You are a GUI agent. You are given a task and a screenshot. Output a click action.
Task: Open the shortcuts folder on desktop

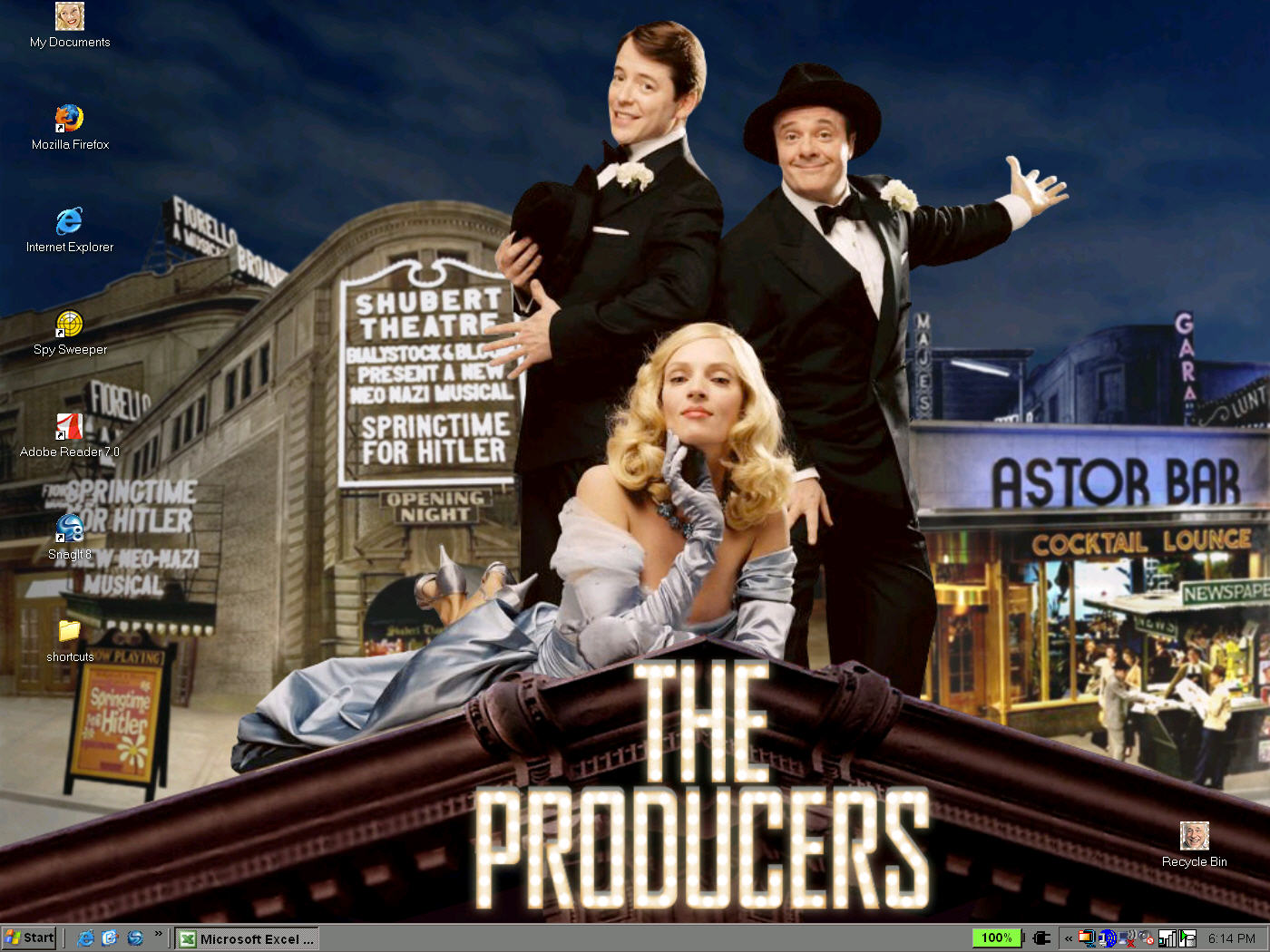click(x=70, y=631)
